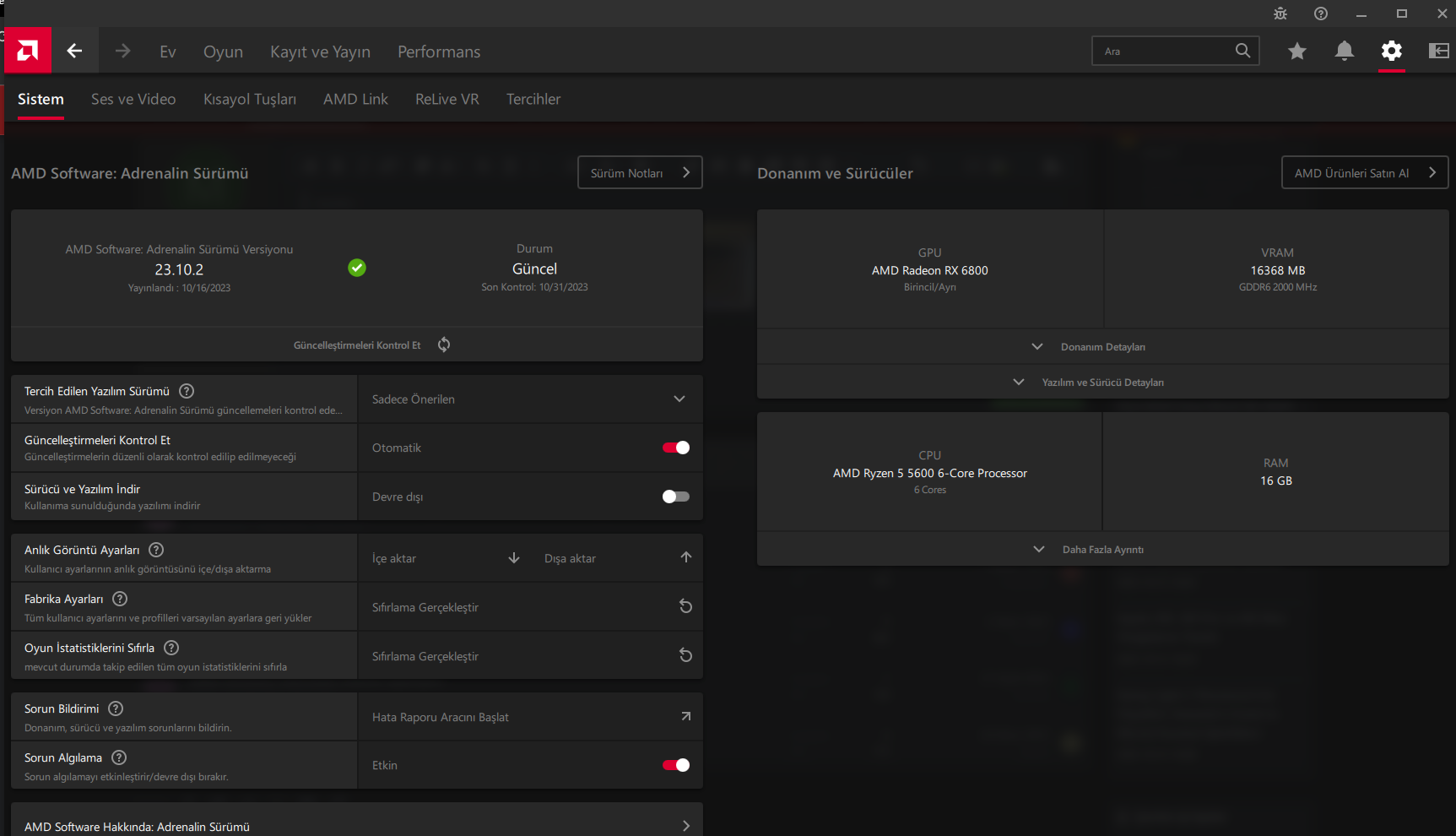Toggle Güncelleştirmeleri Kontrol Et Otomatik switch
The width and height of the screenshot is (1456, 836).
(676, 448)
